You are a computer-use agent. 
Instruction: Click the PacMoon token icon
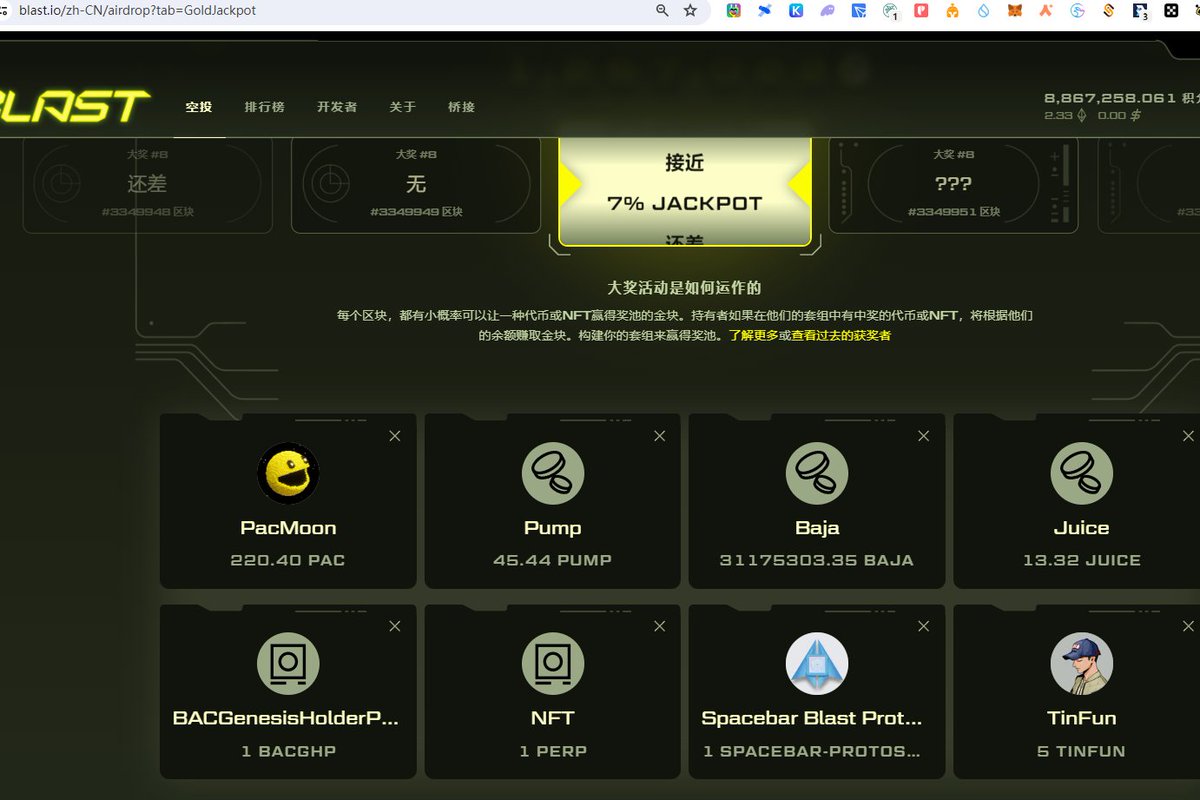point(288,473)
